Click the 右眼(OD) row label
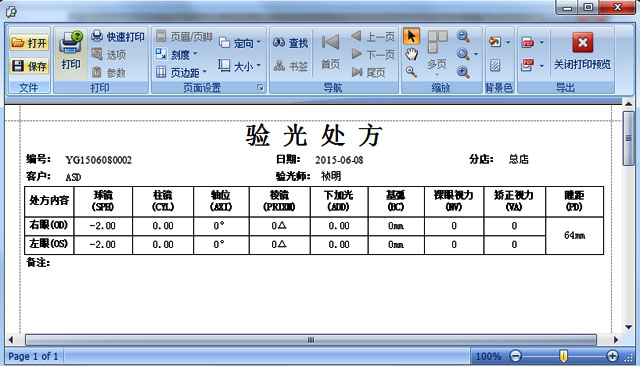The height and width of the screenshot is (366, 640). pyautogui.click(x=49, y=225)
